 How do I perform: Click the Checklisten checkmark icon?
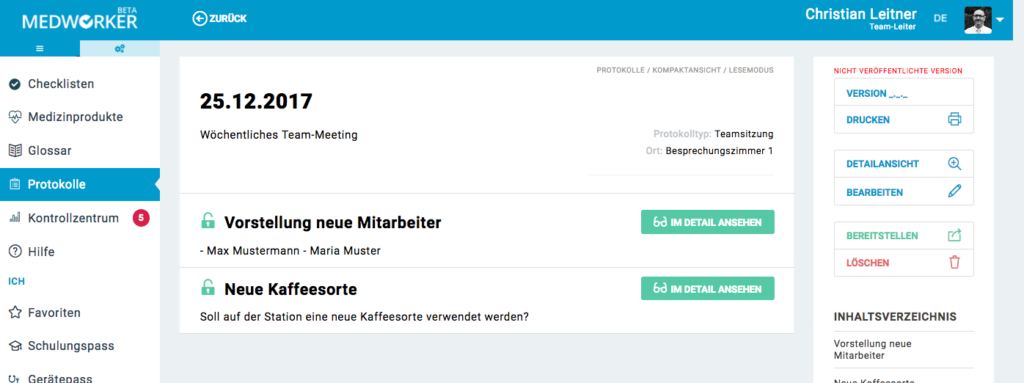[14, 84]
